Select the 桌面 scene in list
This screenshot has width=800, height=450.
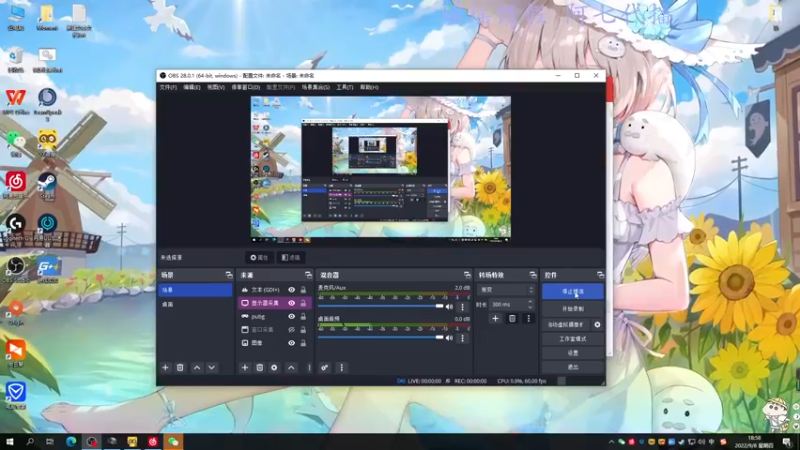click(x=195, y=304)
